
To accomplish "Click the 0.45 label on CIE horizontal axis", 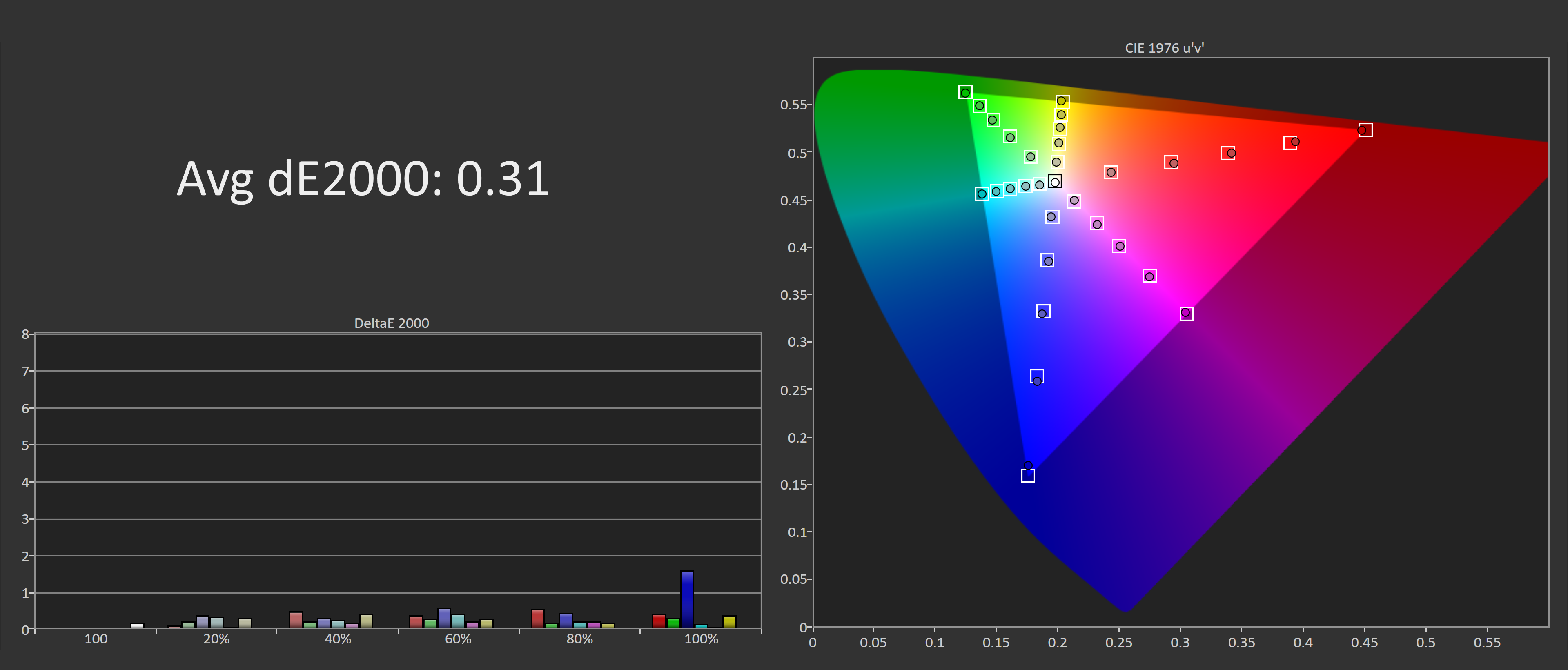I will (1364, 643).
